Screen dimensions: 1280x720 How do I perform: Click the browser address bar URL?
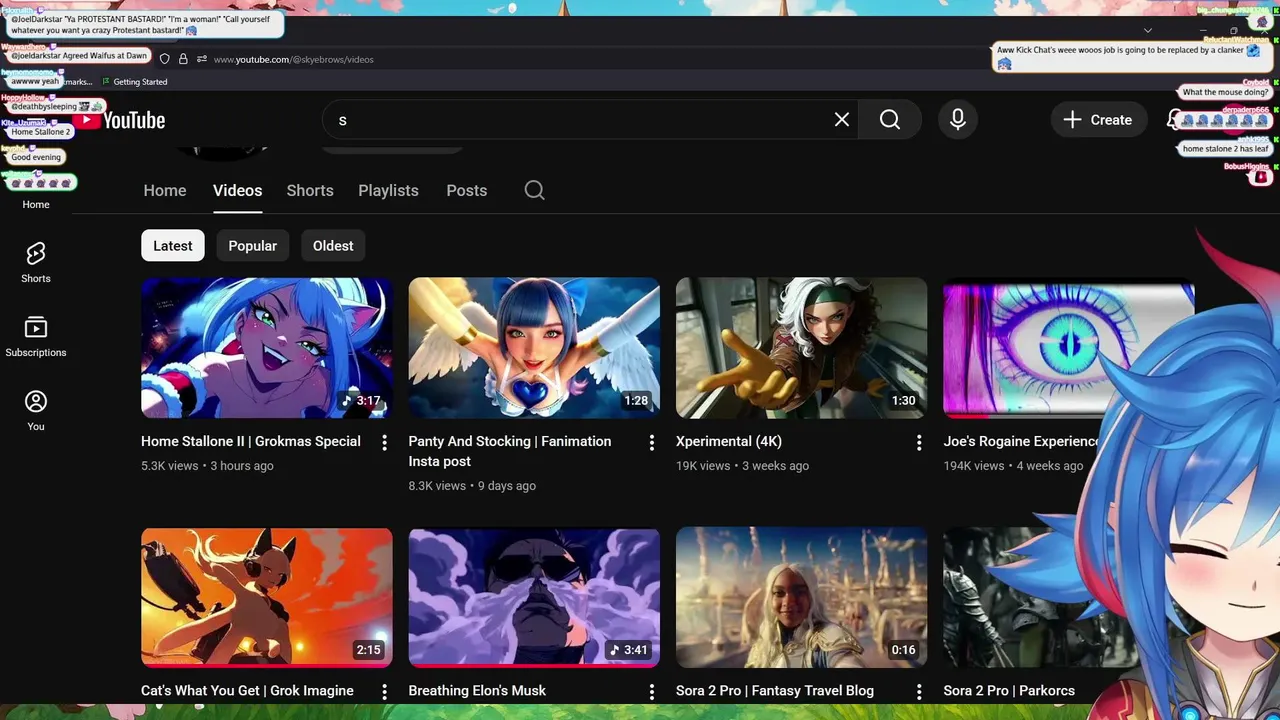click(293, 59)
